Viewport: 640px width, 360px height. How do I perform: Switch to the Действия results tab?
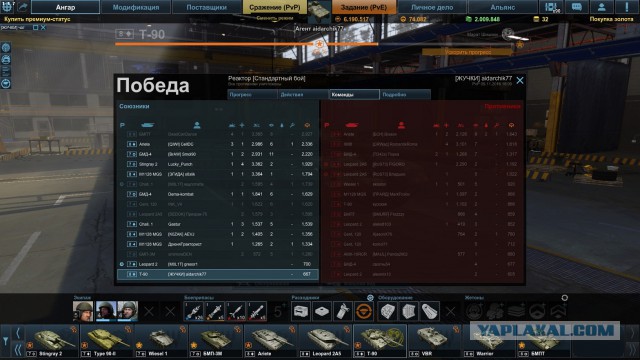click(303, 95)
